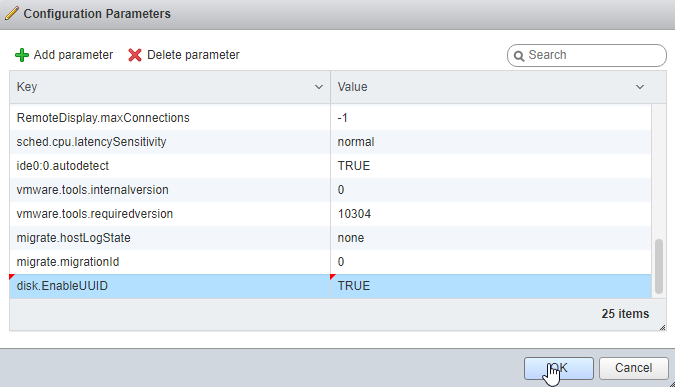Viewport: 675px width, 387px height.
Task: Click the normal value of latencySensitivity
Action: coord(356,142)
